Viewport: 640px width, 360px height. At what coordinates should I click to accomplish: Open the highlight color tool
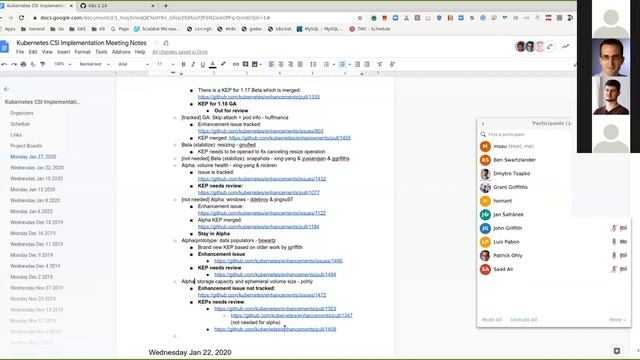[x=223, y=64]
